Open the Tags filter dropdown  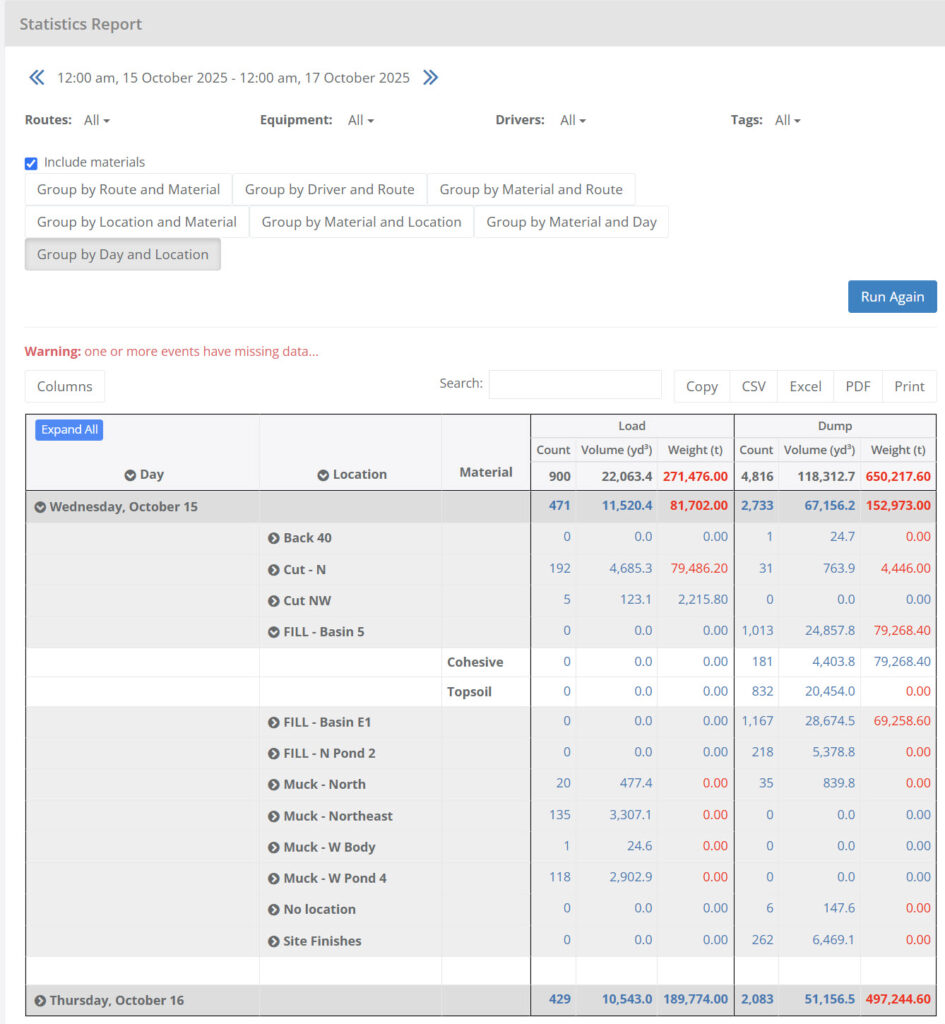(788, 119)
